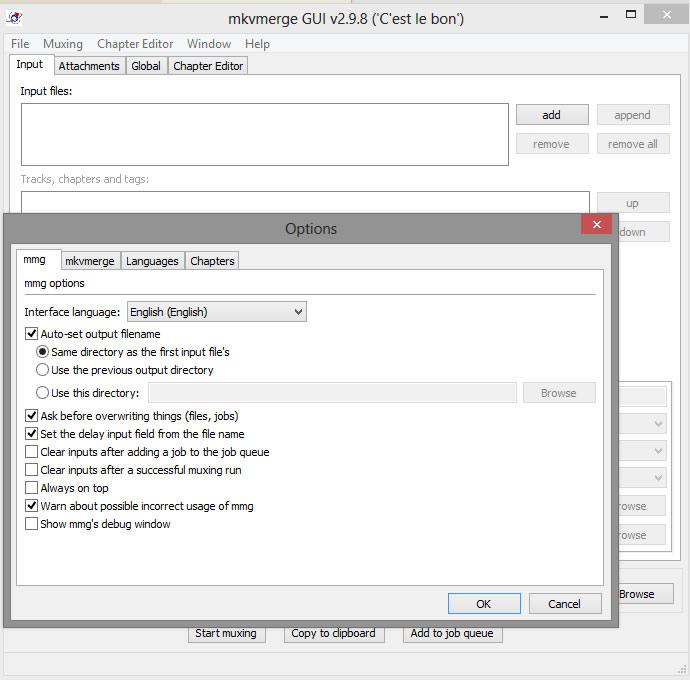Open the Window menu
Screen dimensions: 690x680
pos(209,44)
